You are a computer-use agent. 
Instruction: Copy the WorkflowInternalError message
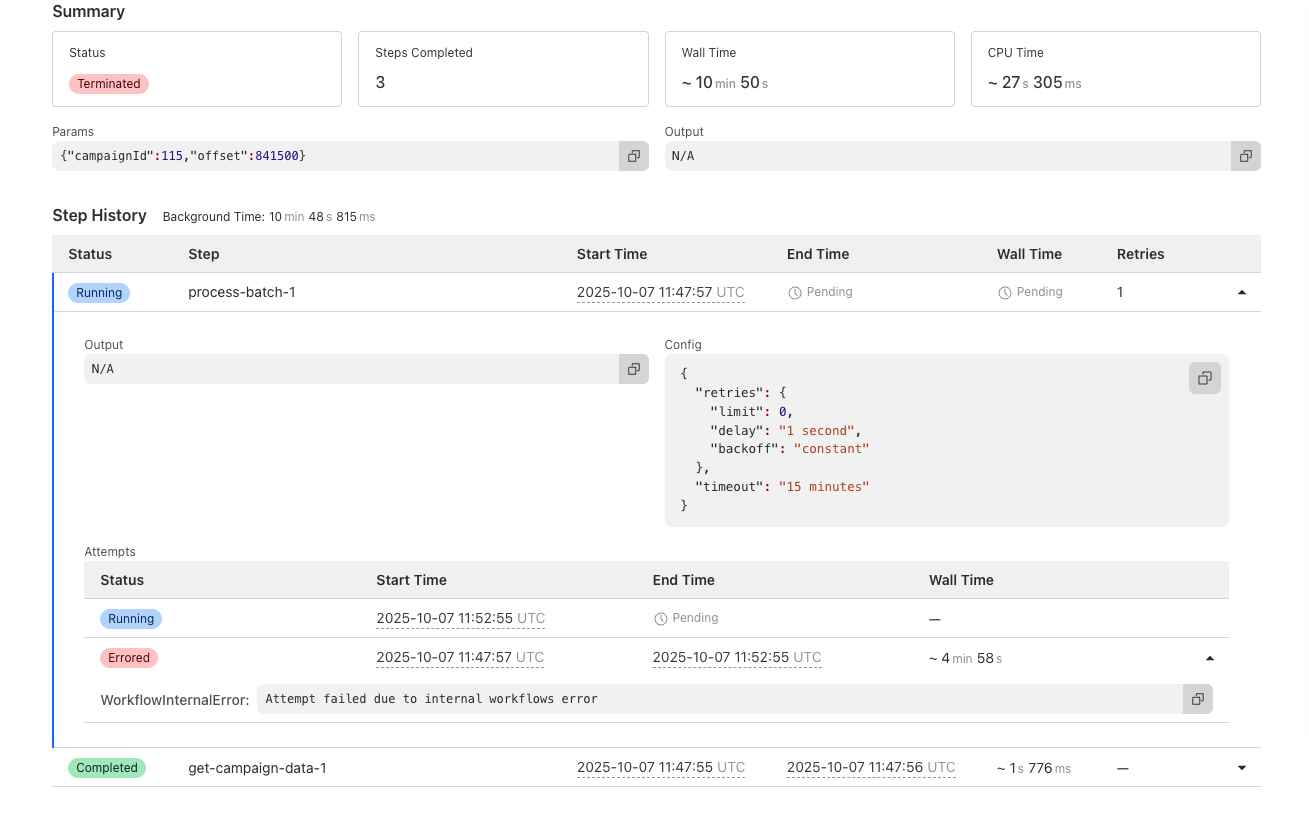point(1197,699)
